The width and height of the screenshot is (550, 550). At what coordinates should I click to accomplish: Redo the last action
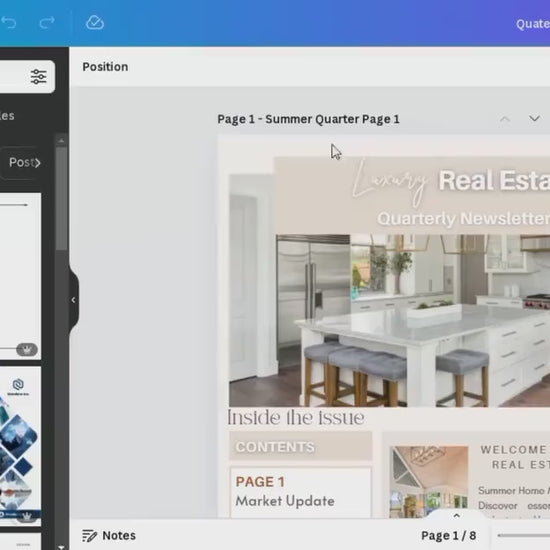47,23
